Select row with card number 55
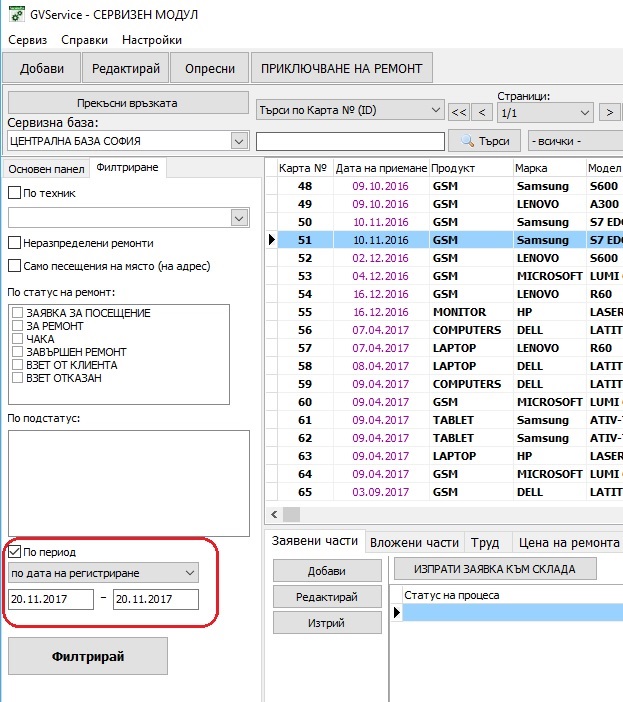 click(x=444, y=312)
